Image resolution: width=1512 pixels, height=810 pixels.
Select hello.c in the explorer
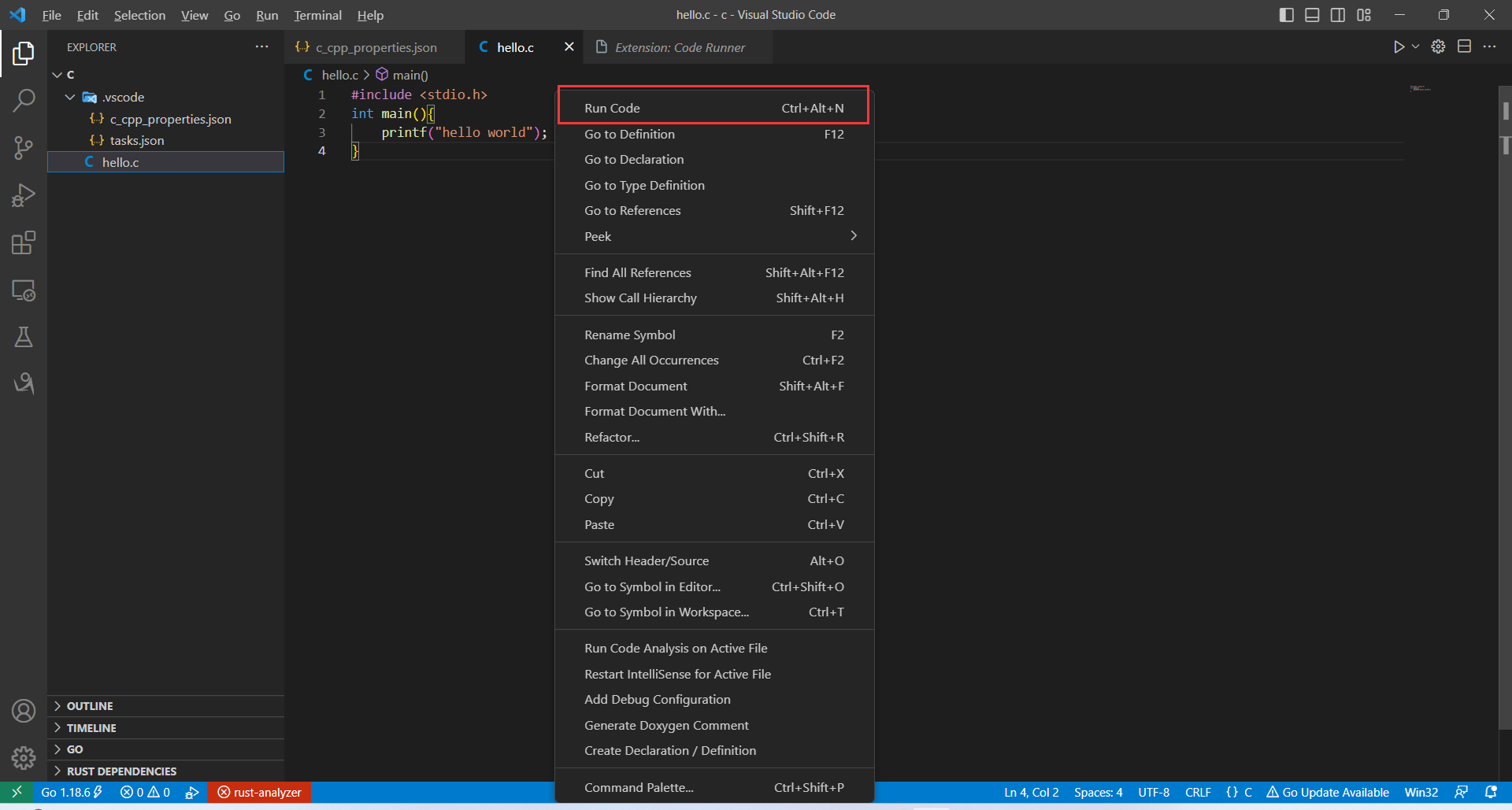[165, 162]
